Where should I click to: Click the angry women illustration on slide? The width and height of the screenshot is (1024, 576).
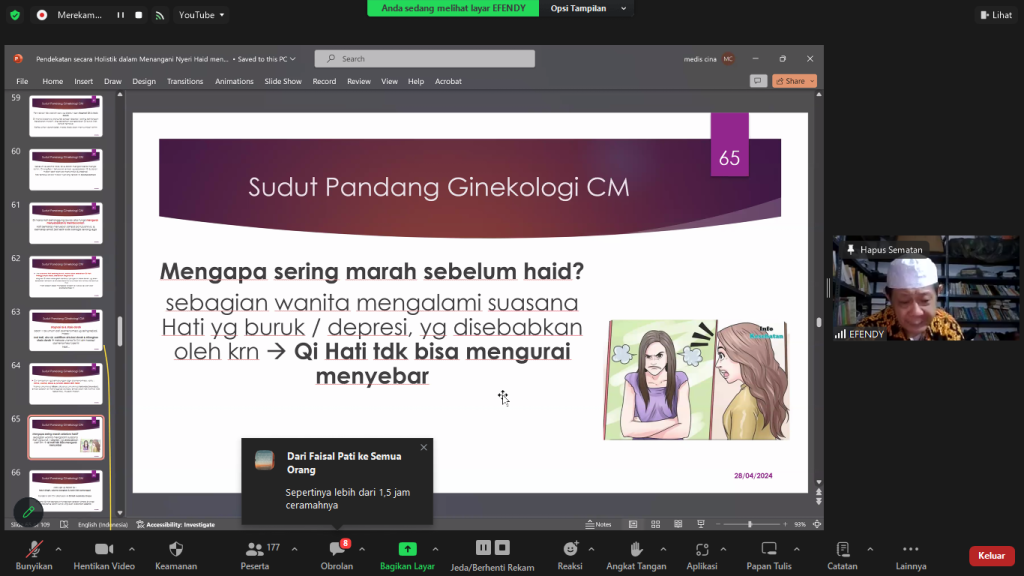696,380
